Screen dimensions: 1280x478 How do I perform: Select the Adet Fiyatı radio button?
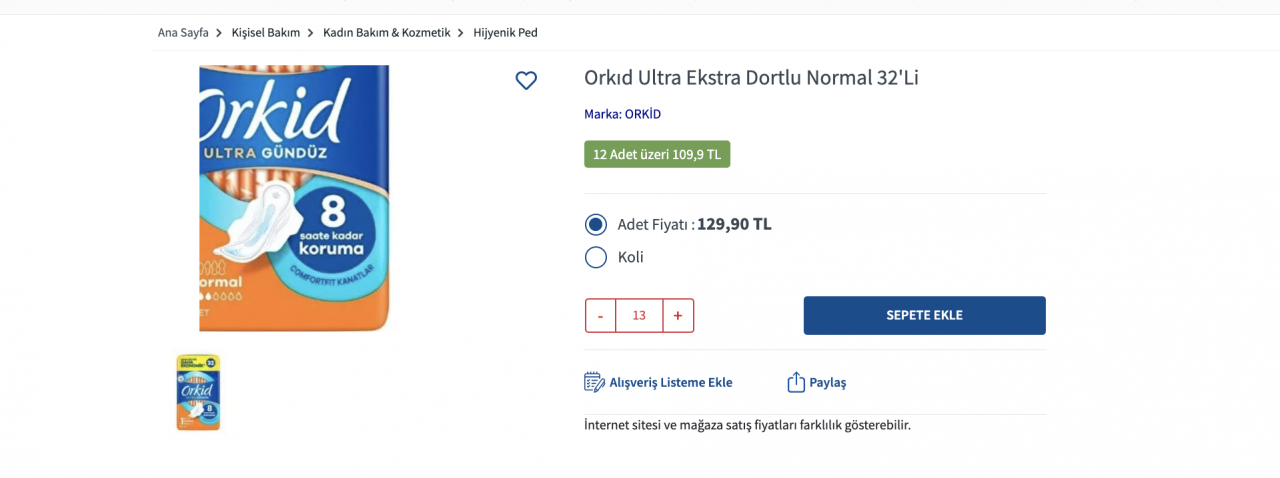pos(596,224)
